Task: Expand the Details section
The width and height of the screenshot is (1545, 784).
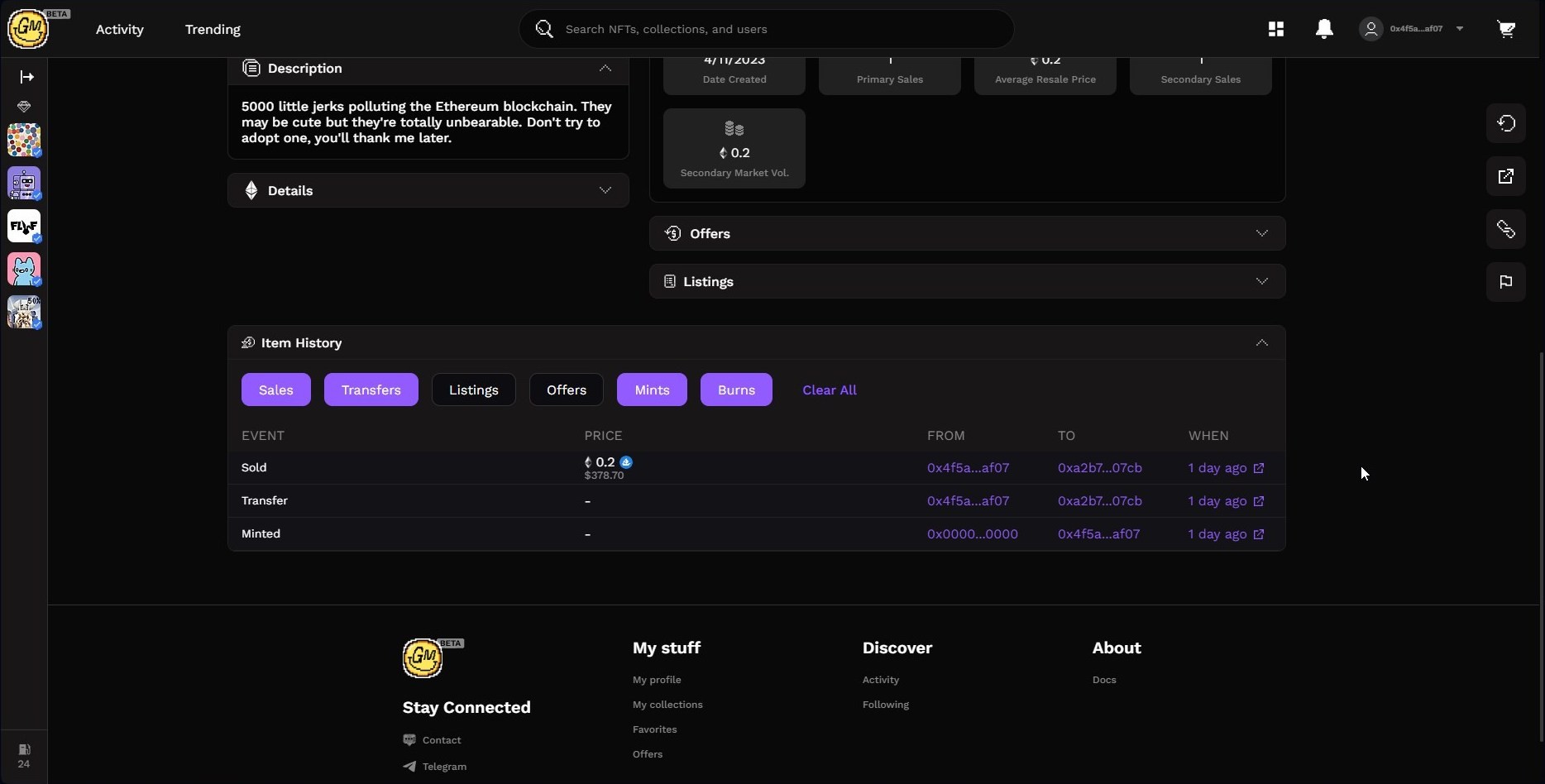Action: [x=428, y=190]
